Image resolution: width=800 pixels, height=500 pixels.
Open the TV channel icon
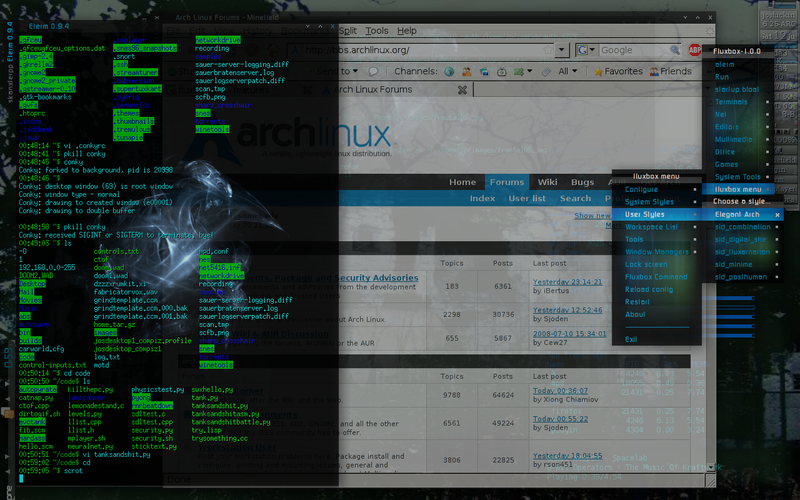(x=502, y=71)
